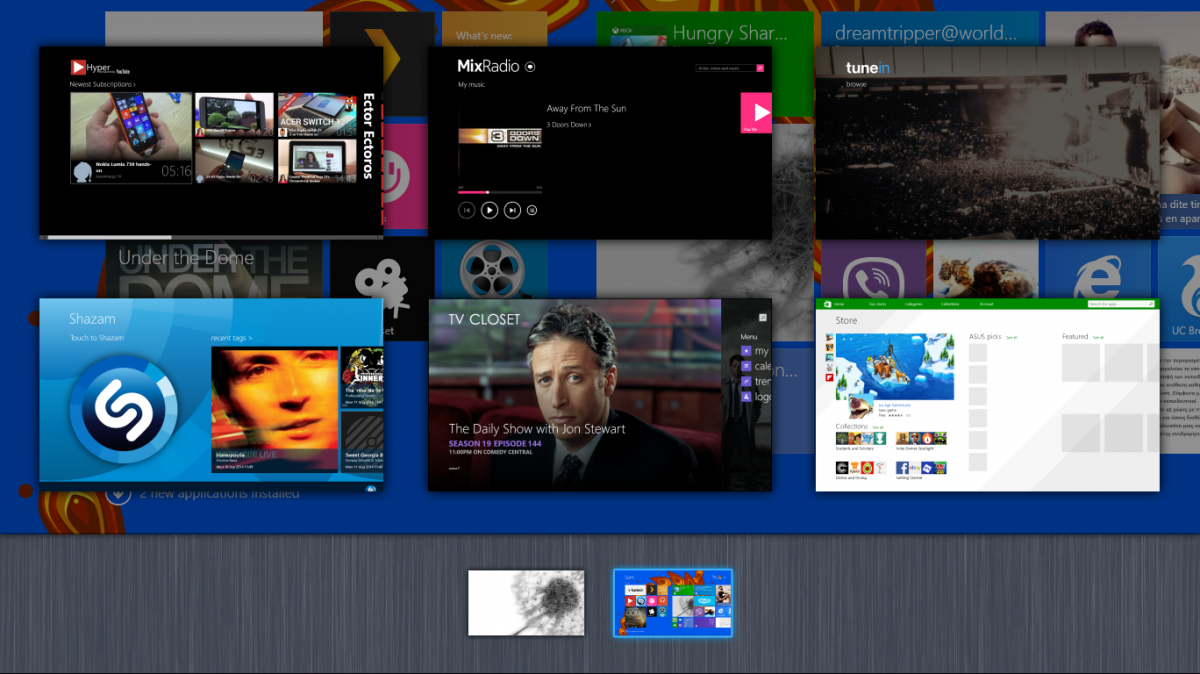
Task: Go to Home tab in Store
Action: 839,303
